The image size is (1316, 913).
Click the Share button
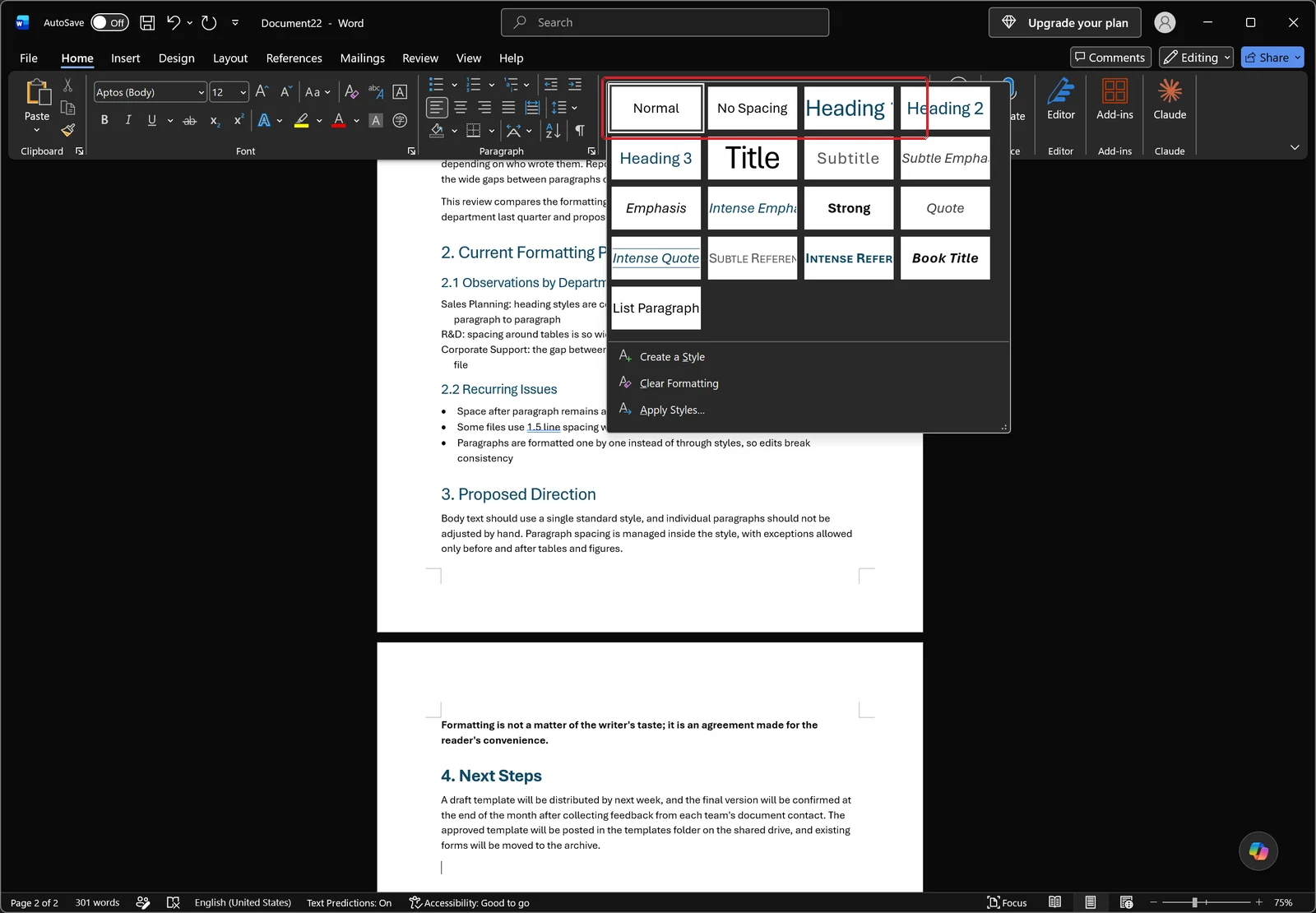[x=1272, y=57]
